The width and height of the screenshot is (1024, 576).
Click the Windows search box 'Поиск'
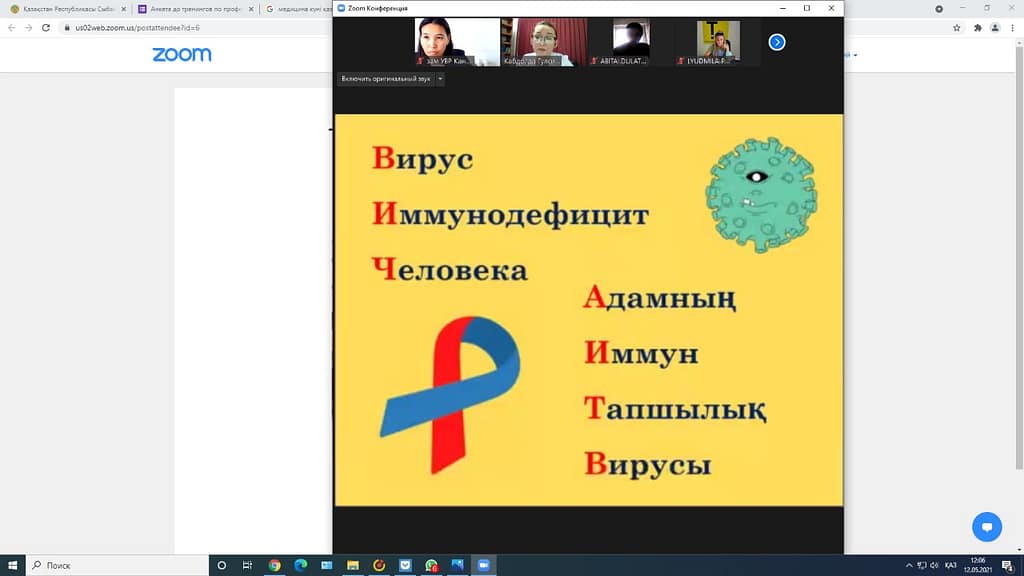pyautogui.click(x=115, y=565)
